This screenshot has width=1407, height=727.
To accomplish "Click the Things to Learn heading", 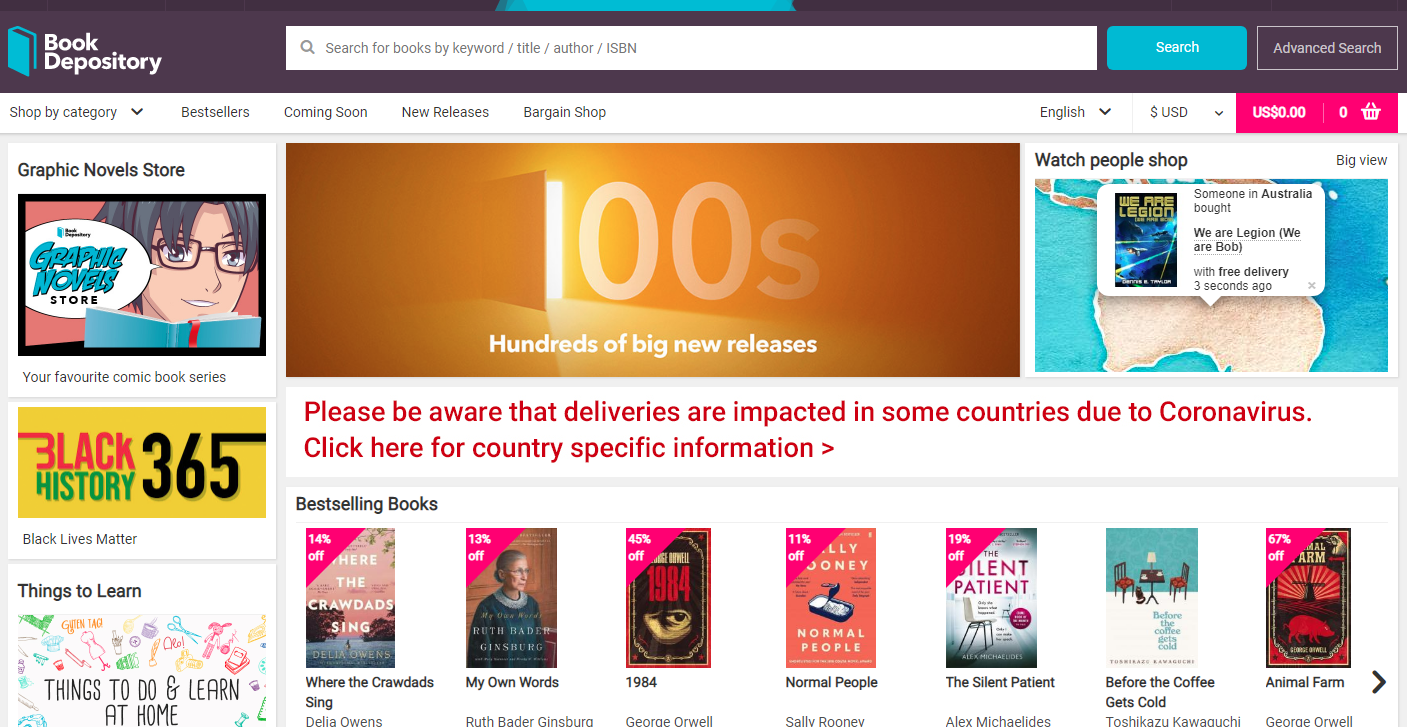I will (x=79, y=591).
